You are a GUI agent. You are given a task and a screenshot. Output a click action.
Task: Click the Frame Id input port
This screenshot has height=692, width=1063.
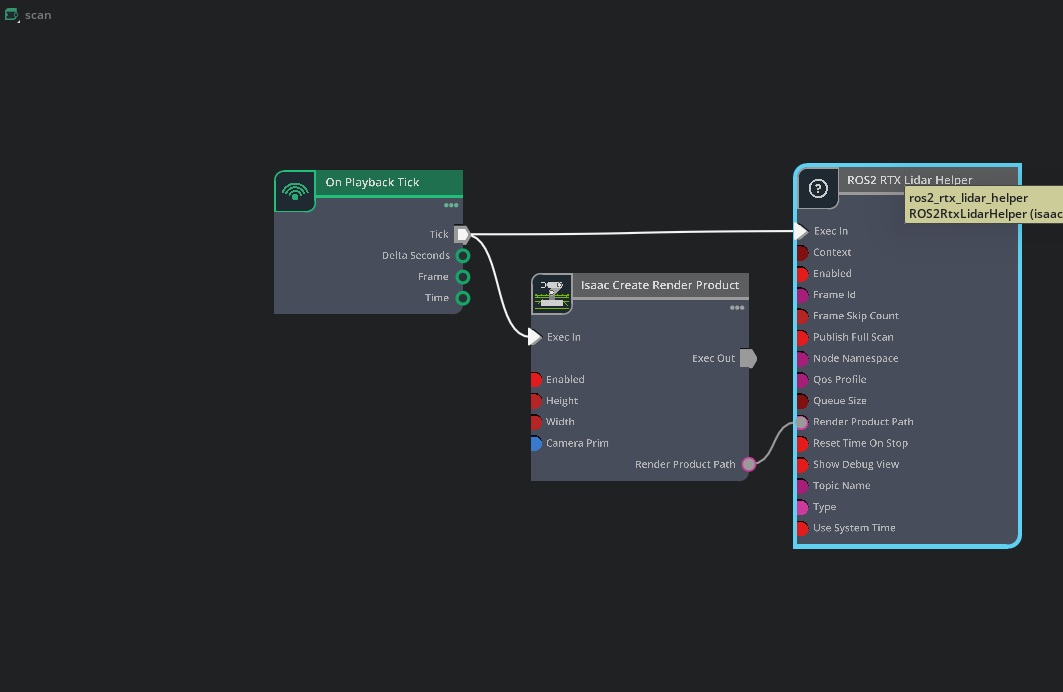coord(803,295)
